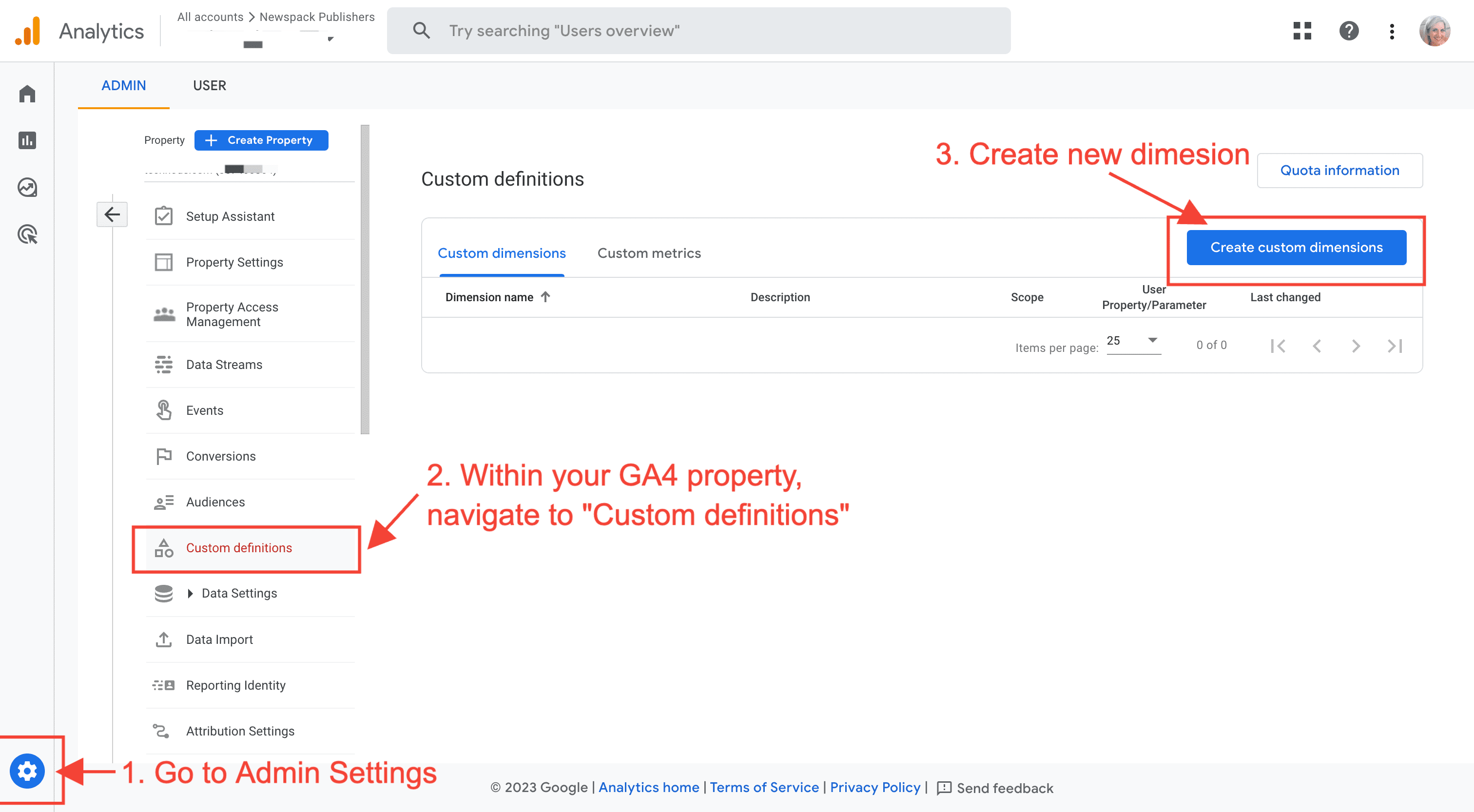Switch to the USER tab
Viewport: 1474px width, 812px height.
[x=210, y=85]
